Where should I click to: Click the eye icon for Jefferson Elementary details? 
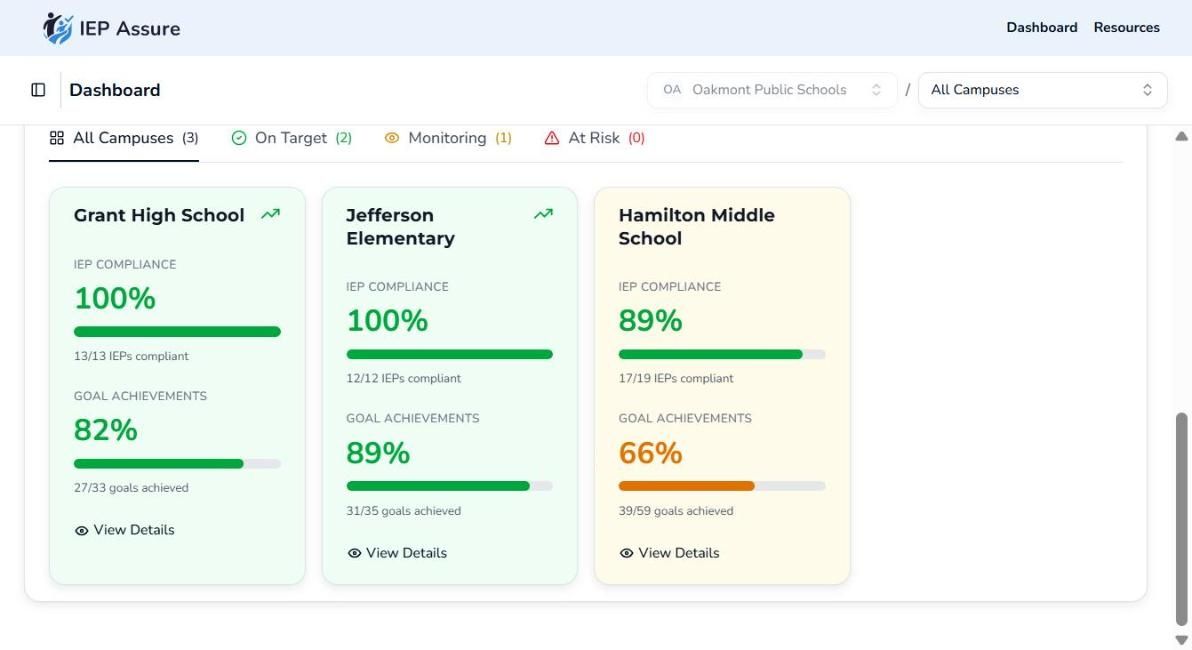coord(354,553)
